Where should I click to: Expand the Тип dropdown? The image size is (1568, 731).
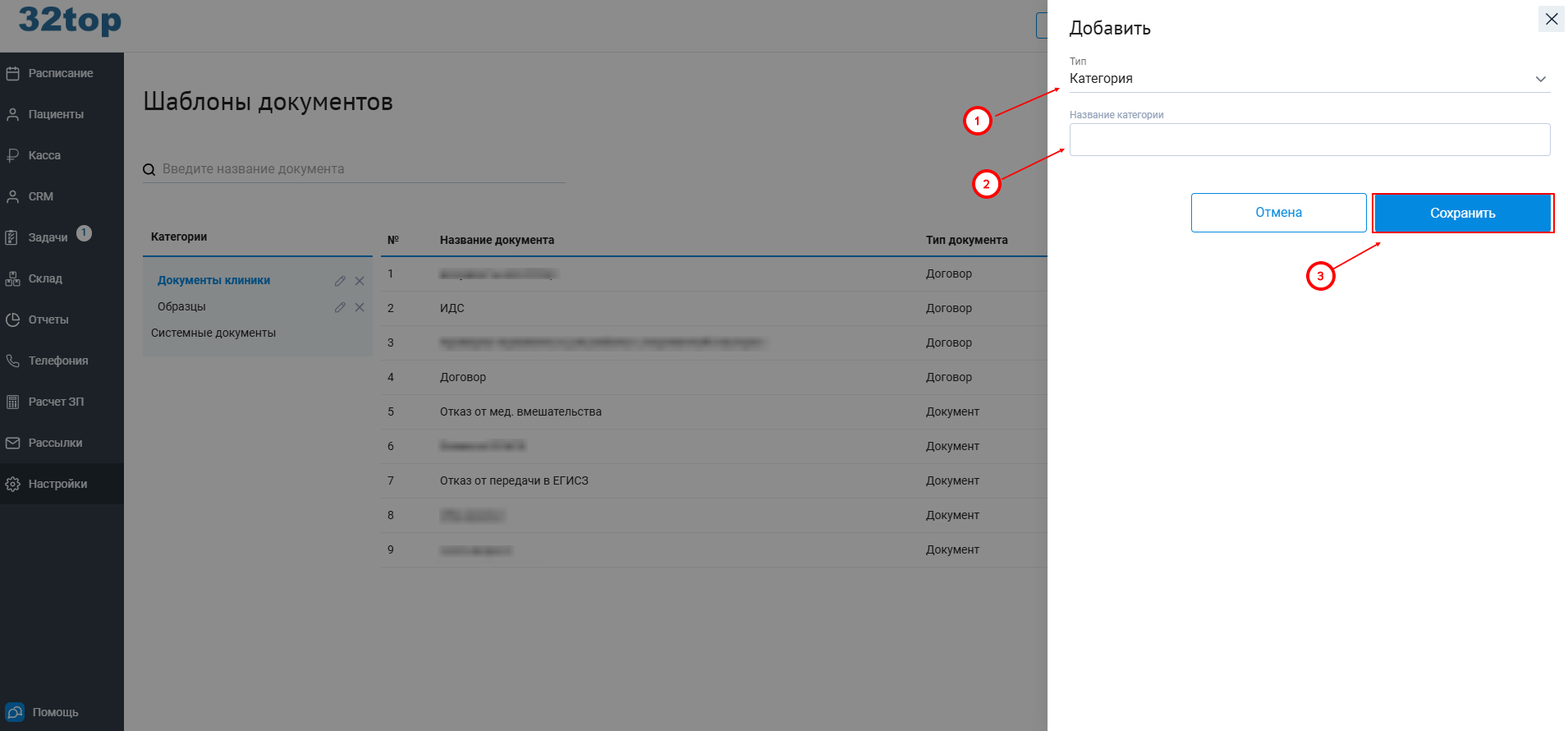point(1309,79)
